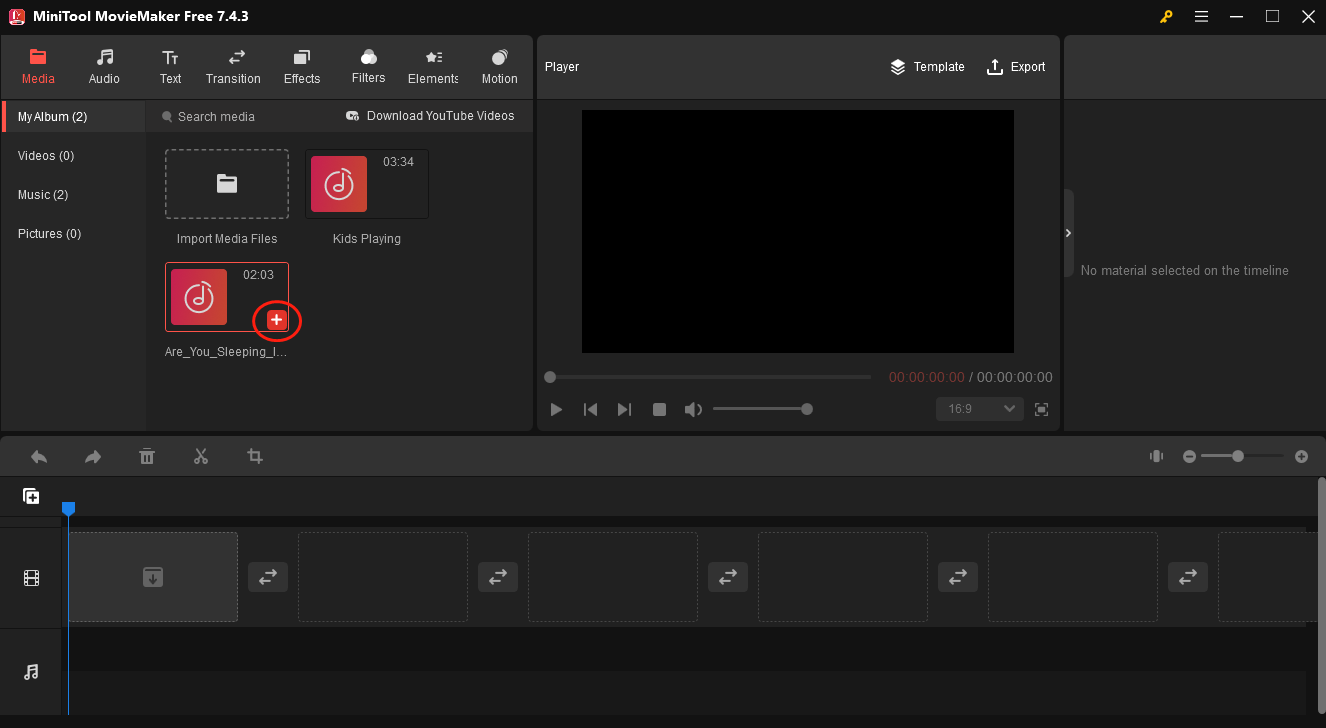Click the audio track music icon
The width and height of the screenshot is (1326, 728).
(31, 672)
